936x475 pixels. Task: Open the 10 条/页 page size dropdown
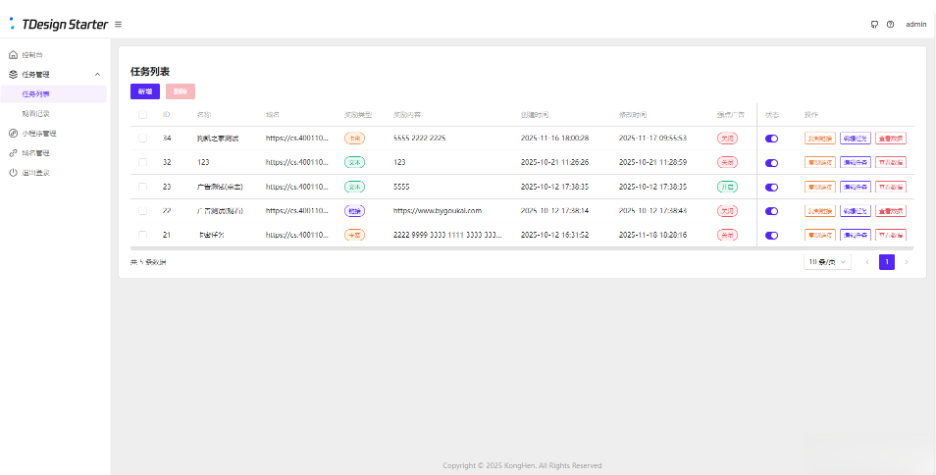(x=827, y=262)
